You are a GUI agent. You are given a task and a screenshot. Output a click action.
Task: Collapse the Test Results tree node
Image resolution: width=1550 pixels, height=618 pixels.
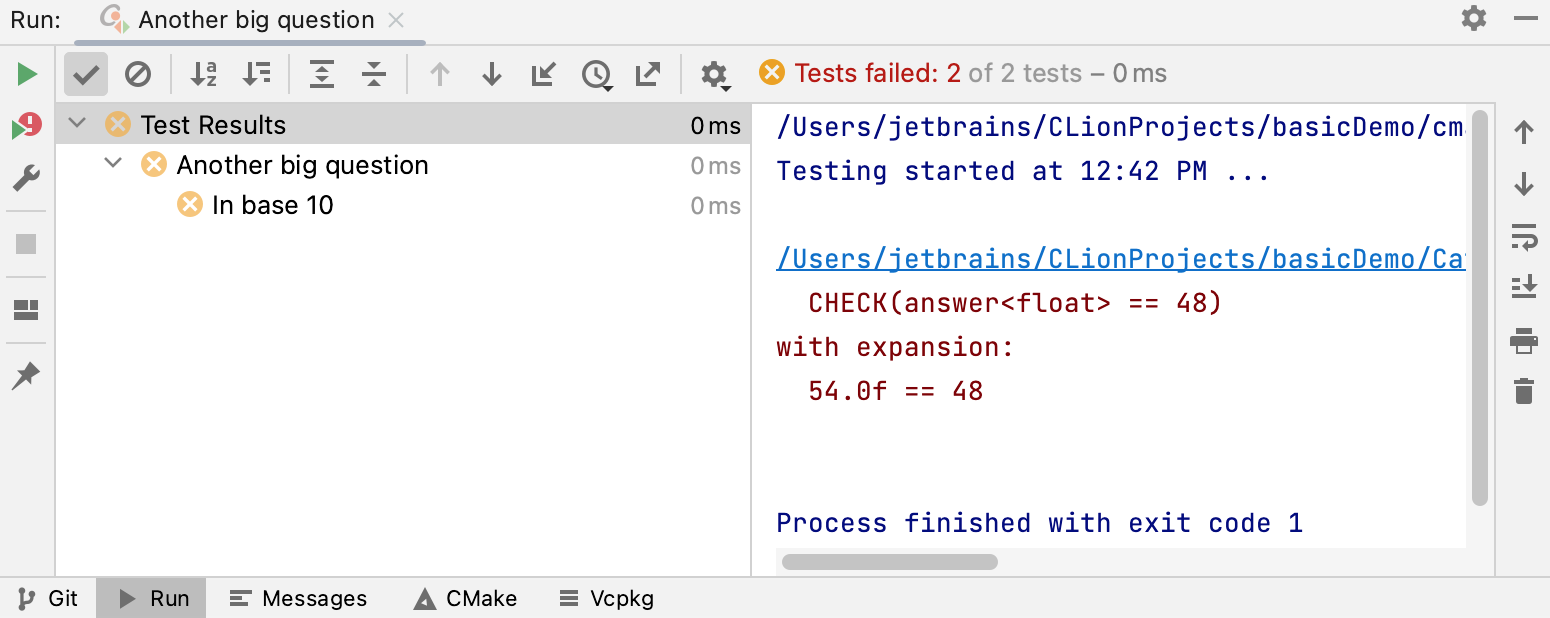point(77,125)
